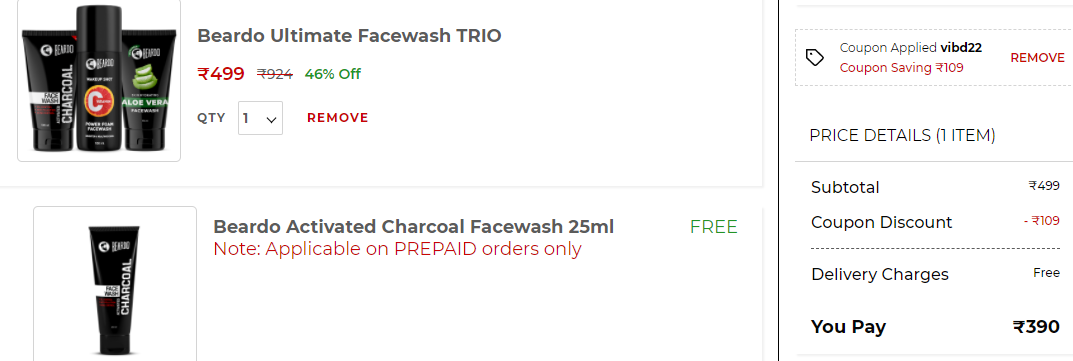Click the coupon tag icon

pos(814,57)
